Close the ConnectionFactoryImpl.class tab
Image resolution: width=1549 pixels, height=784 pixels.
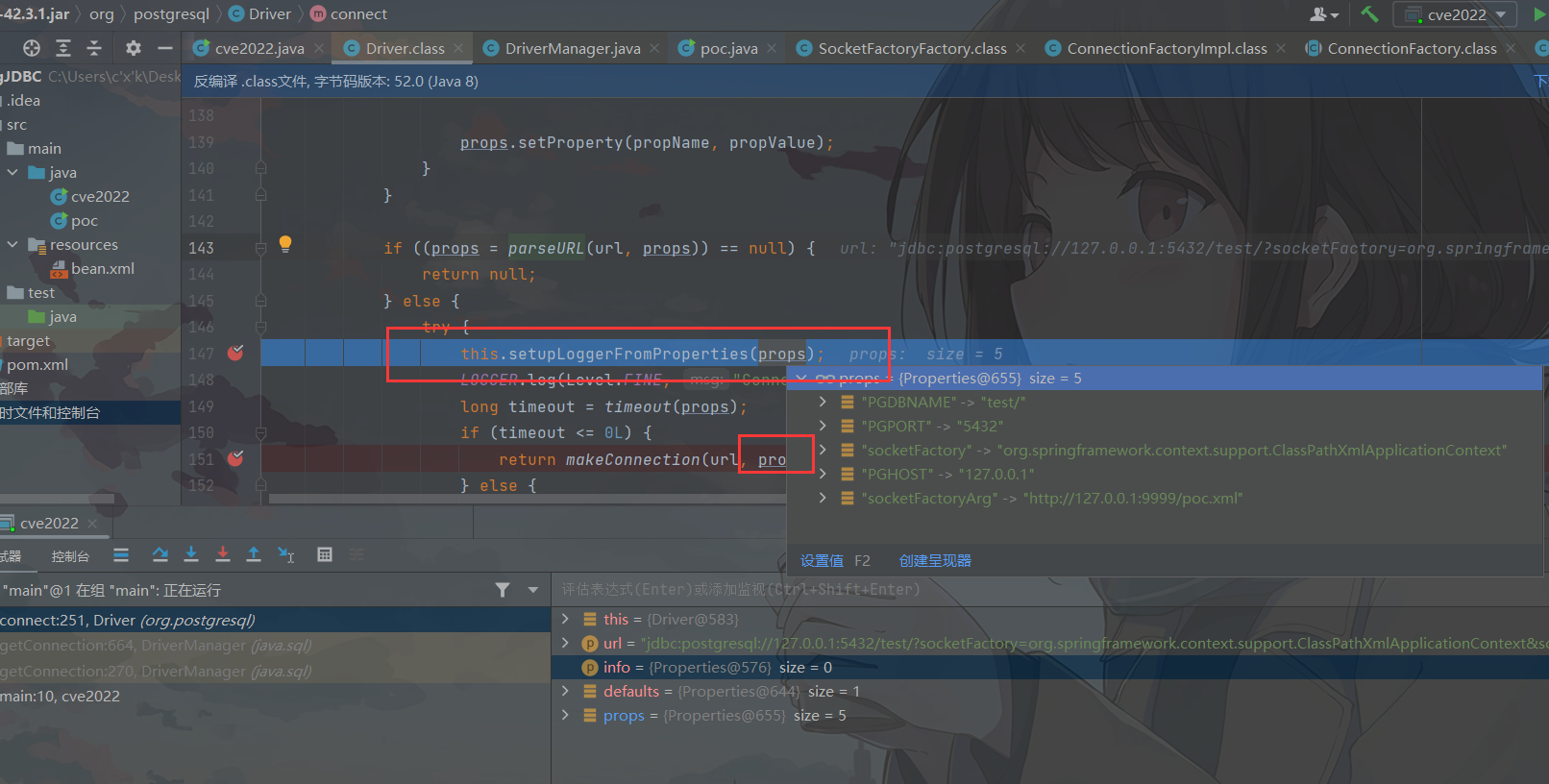pos(1281,48)
